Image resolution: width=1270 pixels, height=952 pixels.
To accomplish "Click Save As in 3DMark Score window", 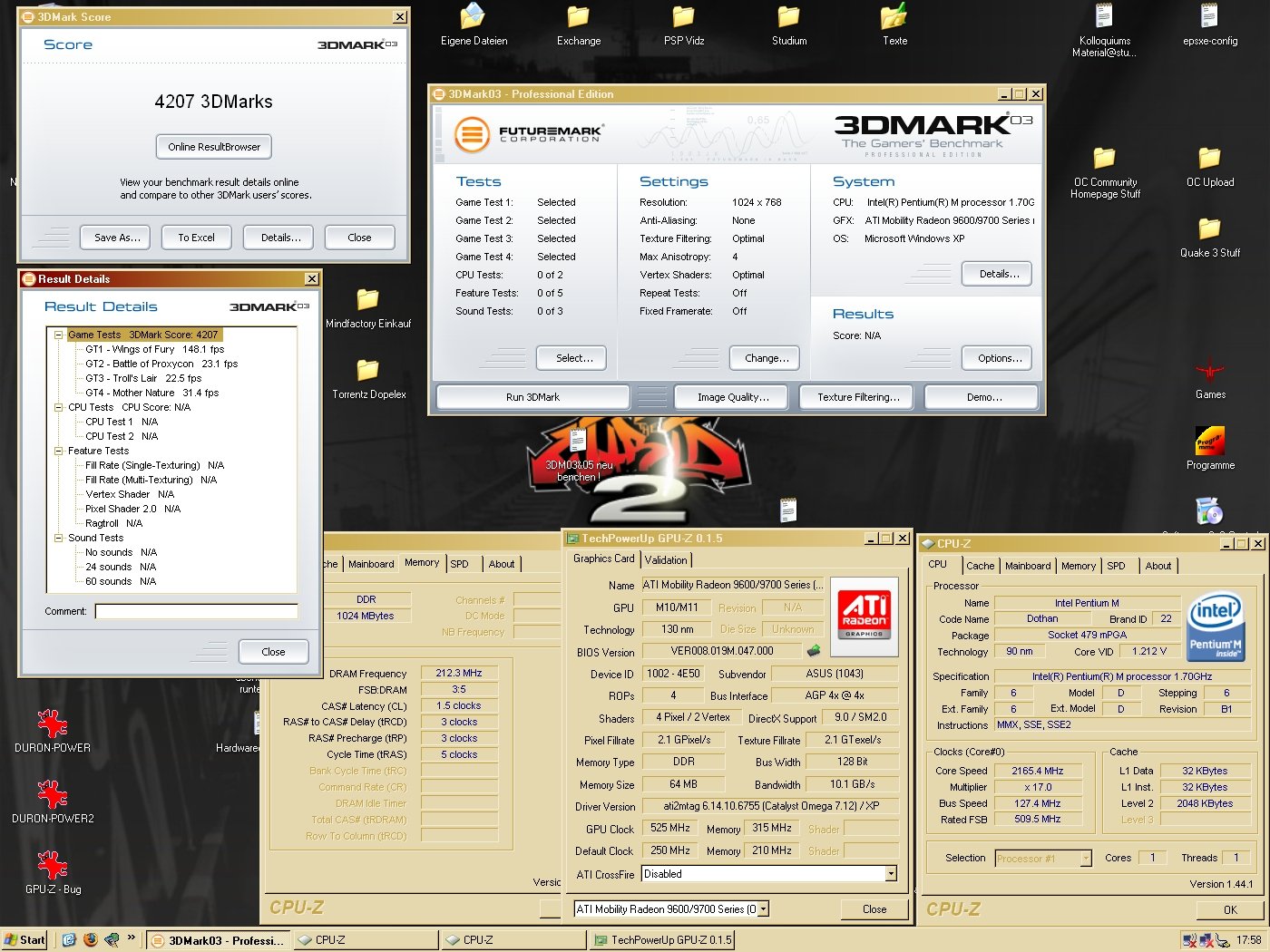I will [x=117, y=238].
